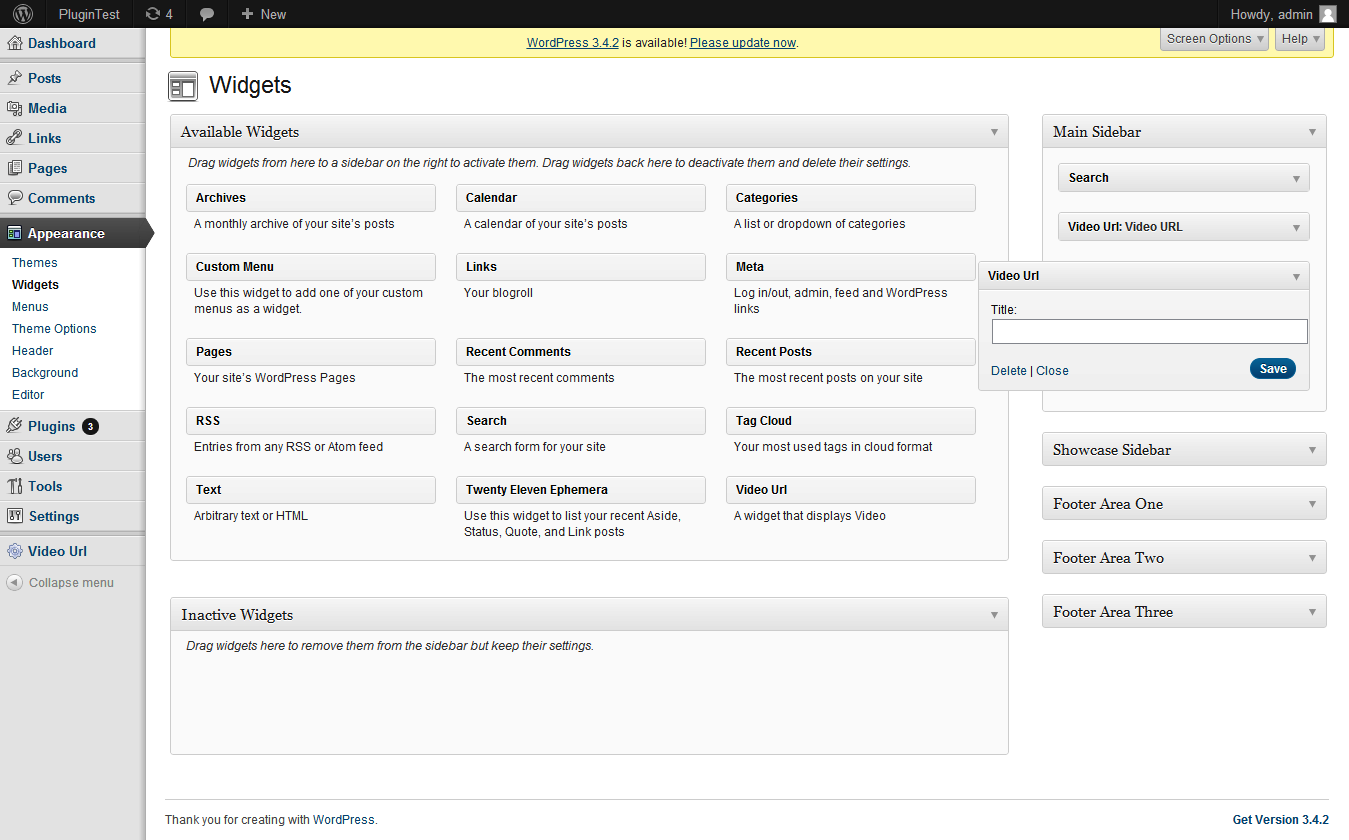Open the updates icon showing 4

(152, 14)
